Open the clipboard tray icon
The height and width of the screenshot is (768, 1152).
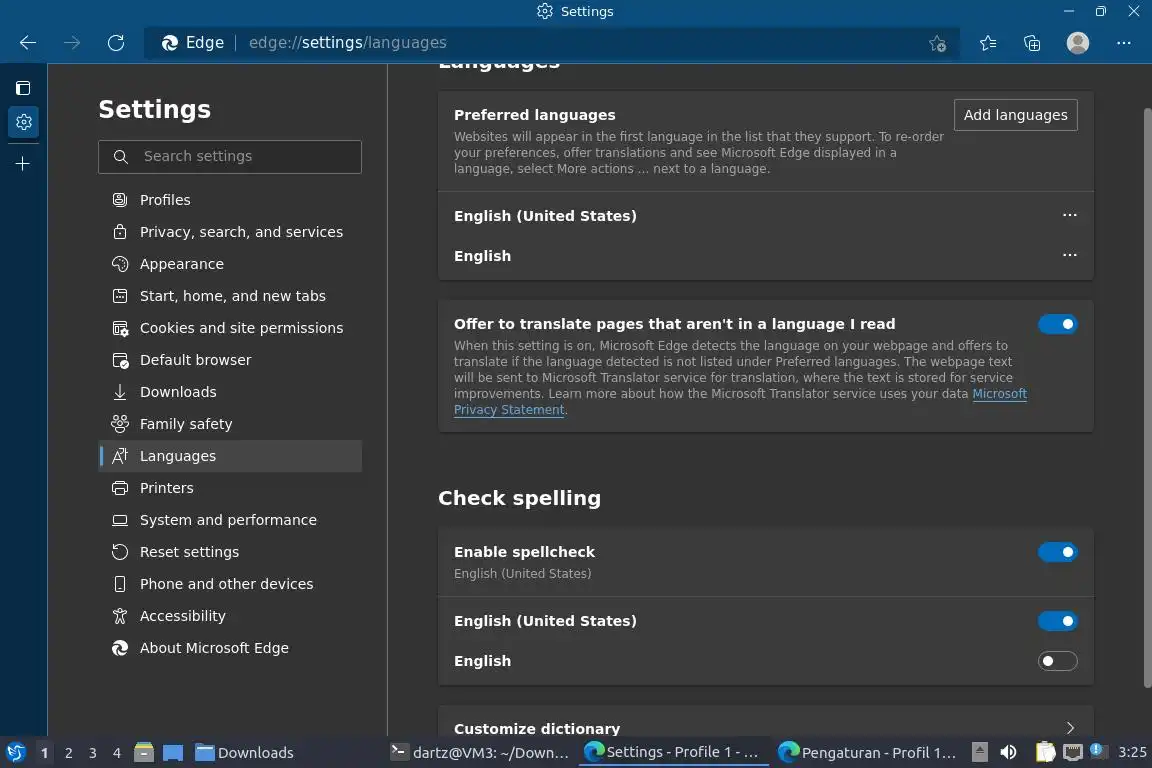pyautogui.click(x=1045, y=752)
